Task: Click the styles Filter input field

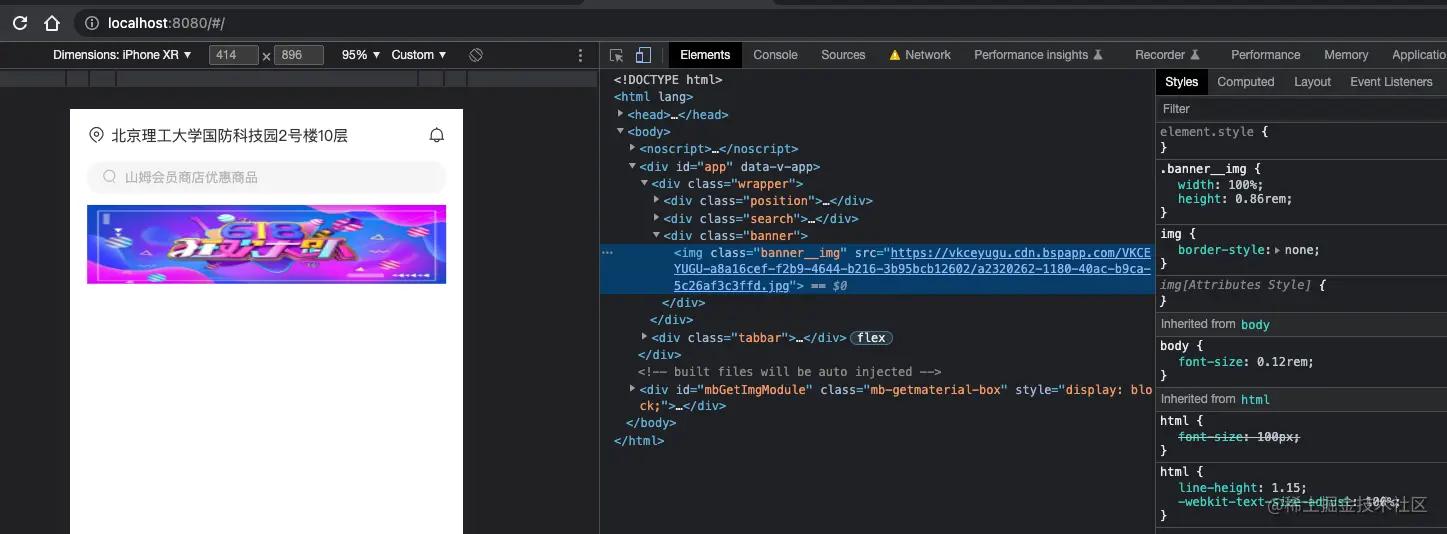Action: coord(1300,108)
